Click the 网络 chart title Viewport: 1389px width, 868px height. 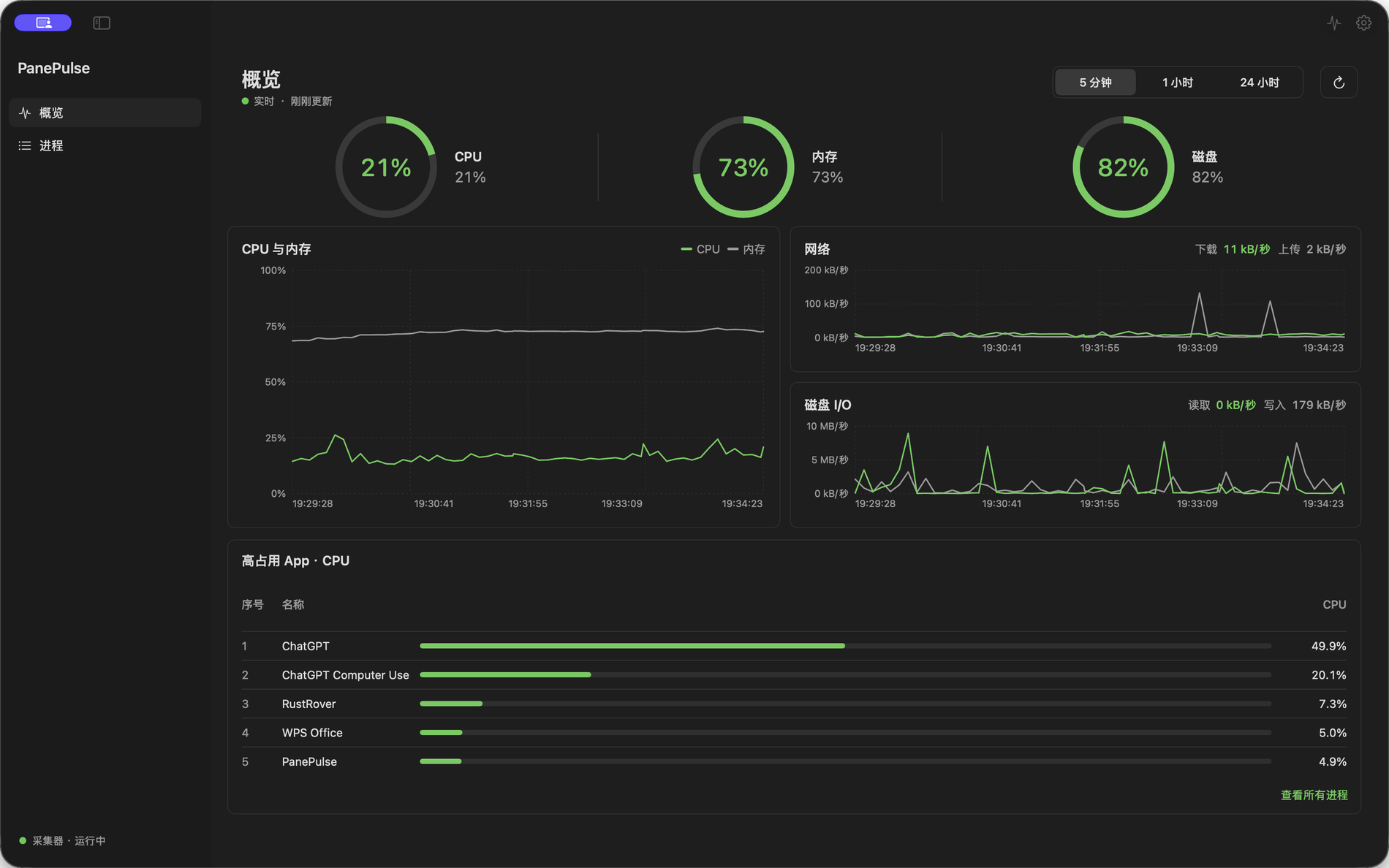coord(817,249)
